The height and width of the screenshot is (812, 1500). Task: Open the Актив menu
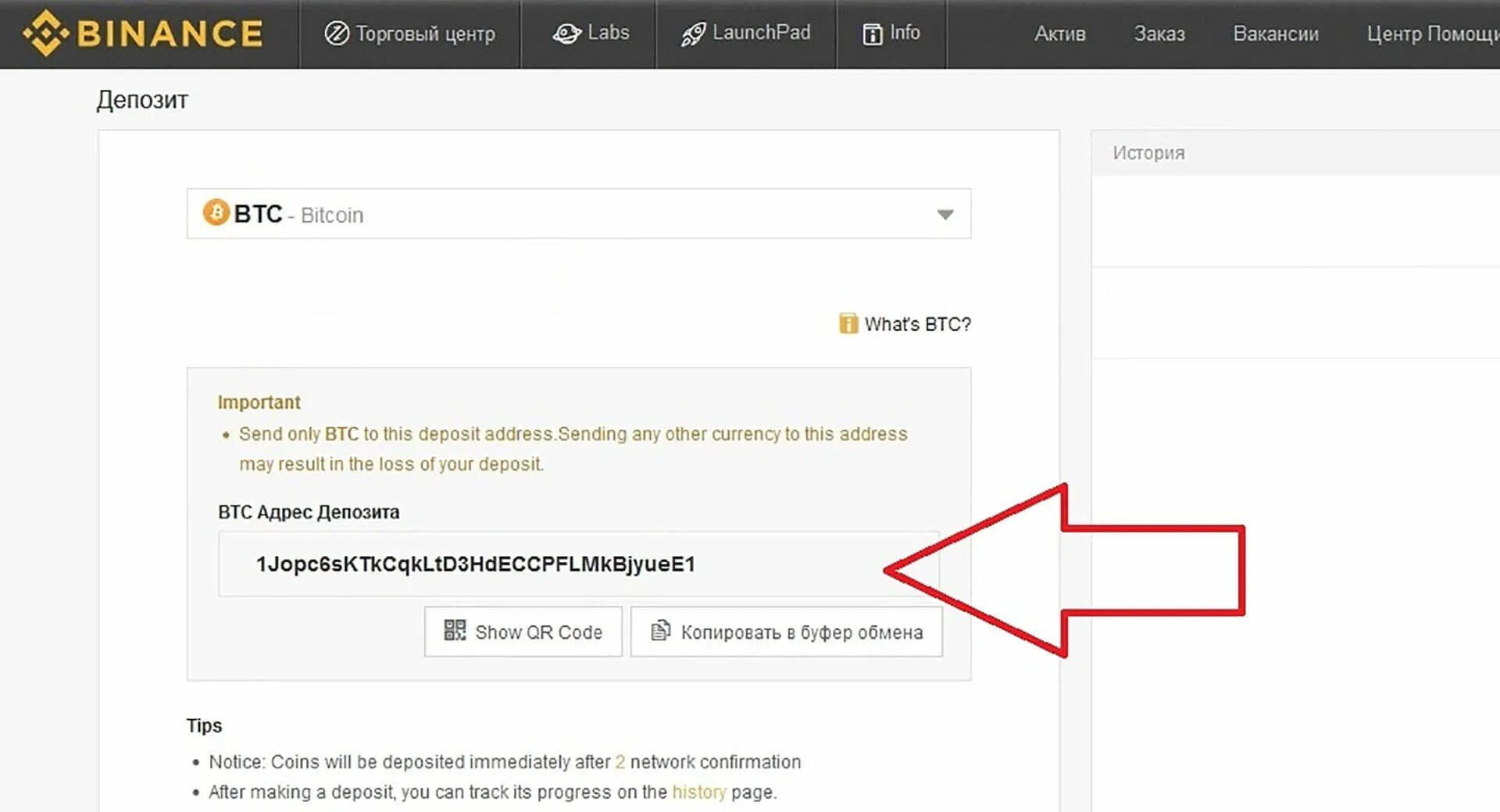1060,34
